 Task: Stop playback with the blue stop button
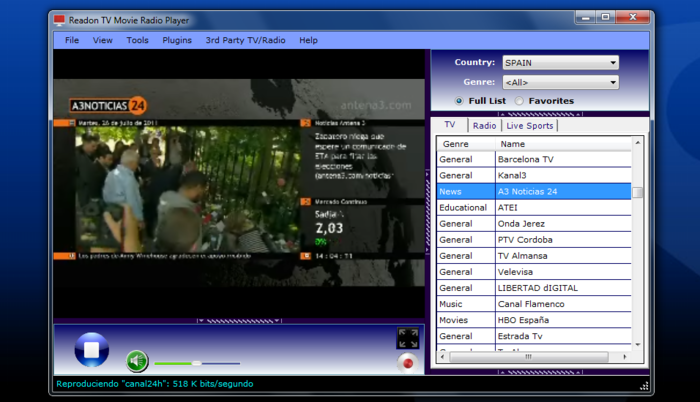click(91, 350)
